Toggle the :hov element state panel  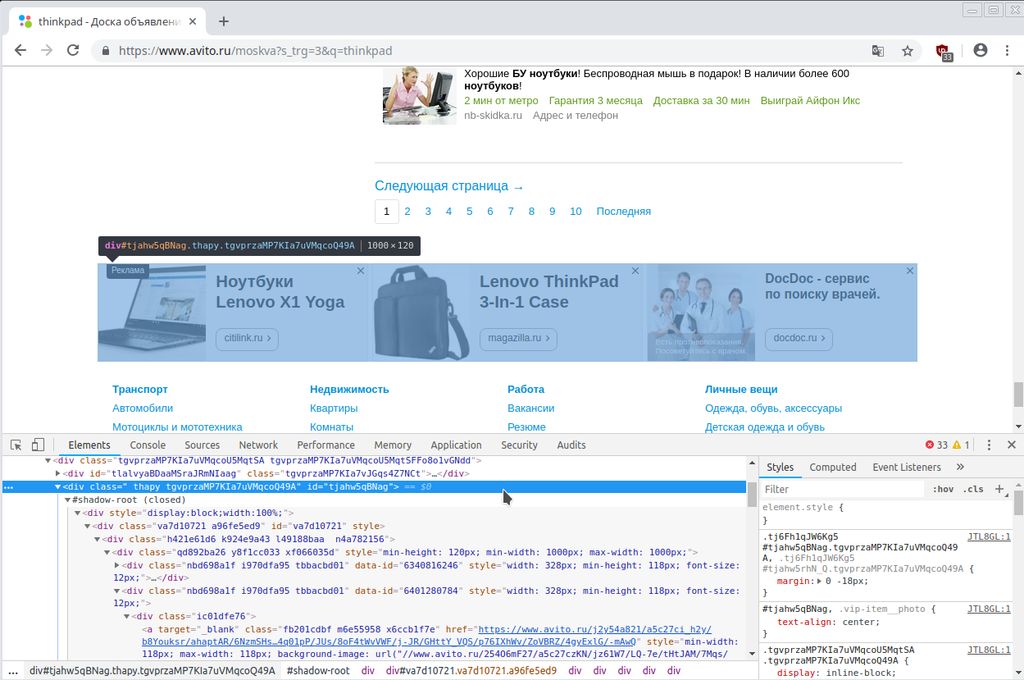click(943, 489)
